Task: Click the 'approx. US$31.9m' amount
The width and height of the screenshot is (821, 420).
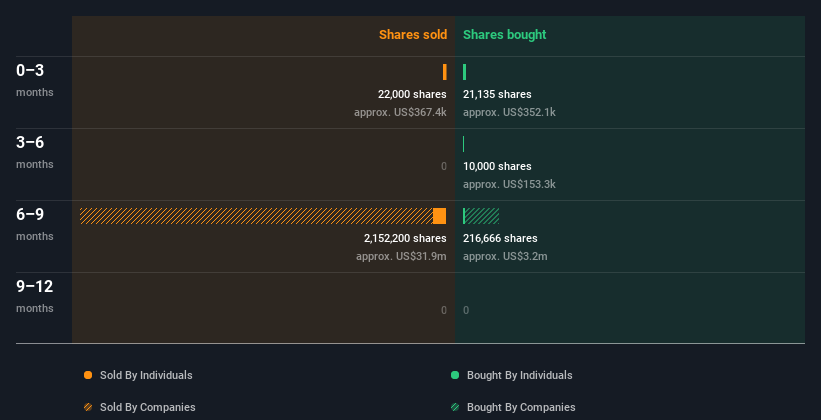Action: point(401,256)
